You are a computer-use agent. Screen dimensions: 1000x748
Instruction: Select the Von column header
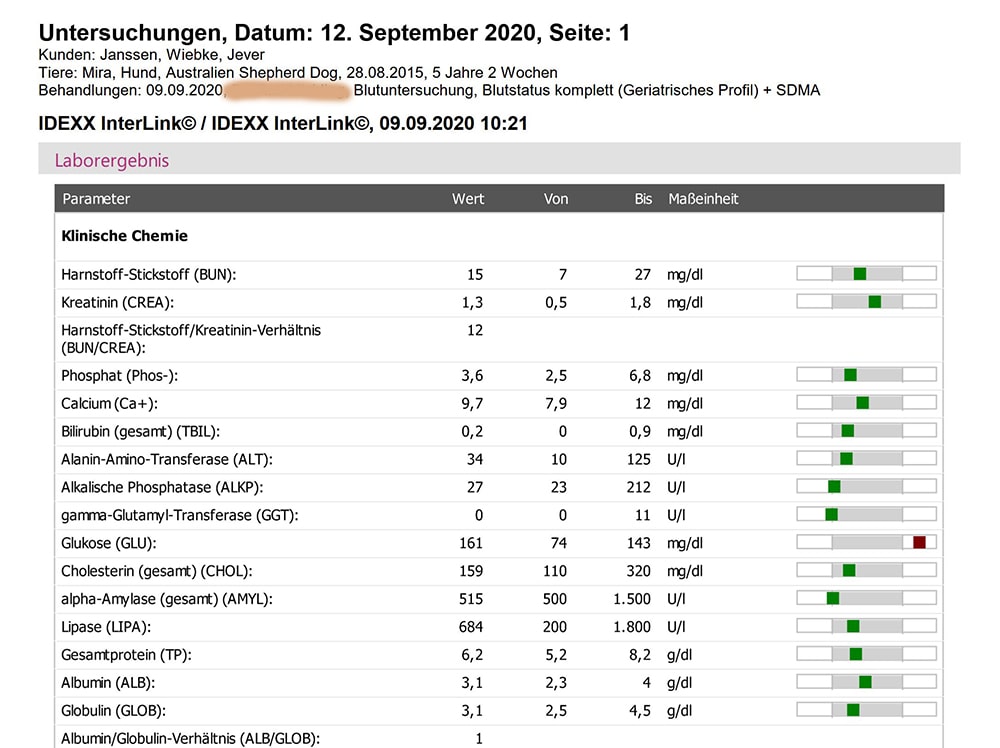(x=556, y=199)
